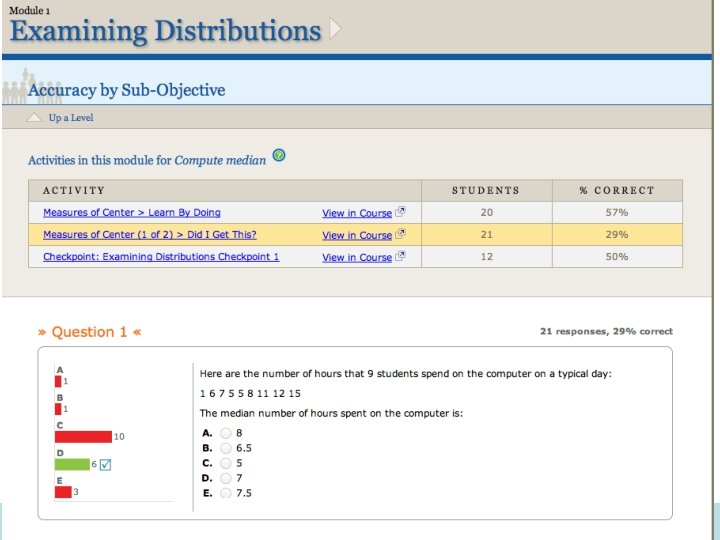Choose answer B, 6.5
Image resolution: width=720 pixels, height=540 pixels.
tap(225, 448)
